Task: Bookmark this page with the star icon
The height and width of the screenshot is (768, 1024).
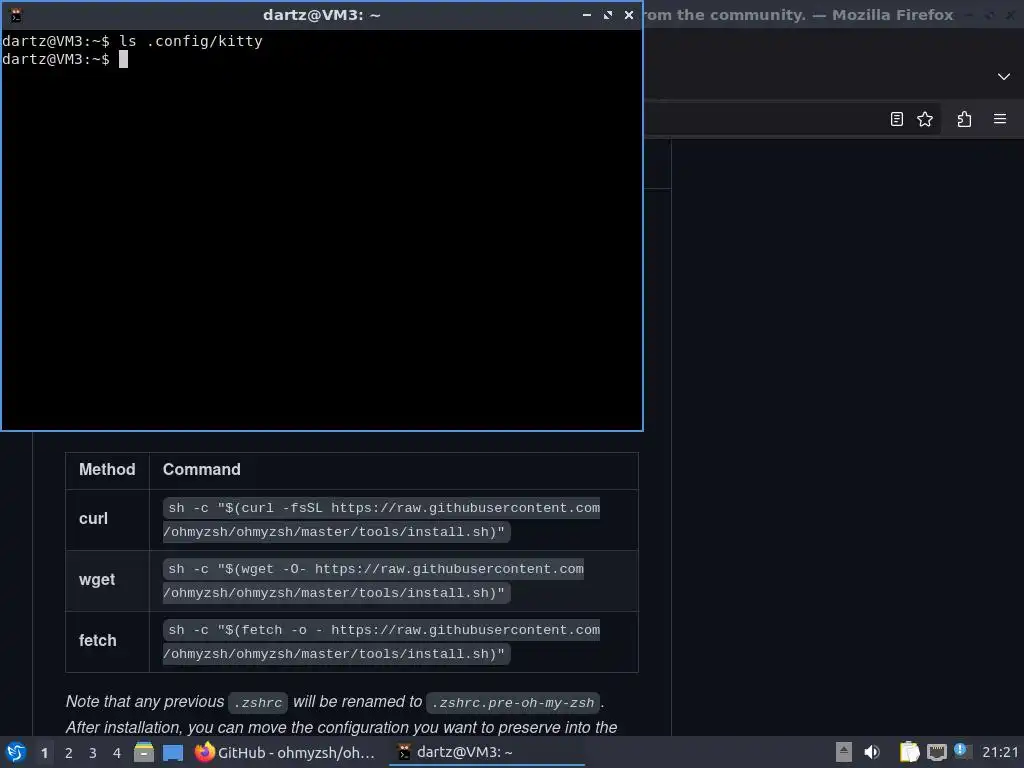Action: [925, 119]
